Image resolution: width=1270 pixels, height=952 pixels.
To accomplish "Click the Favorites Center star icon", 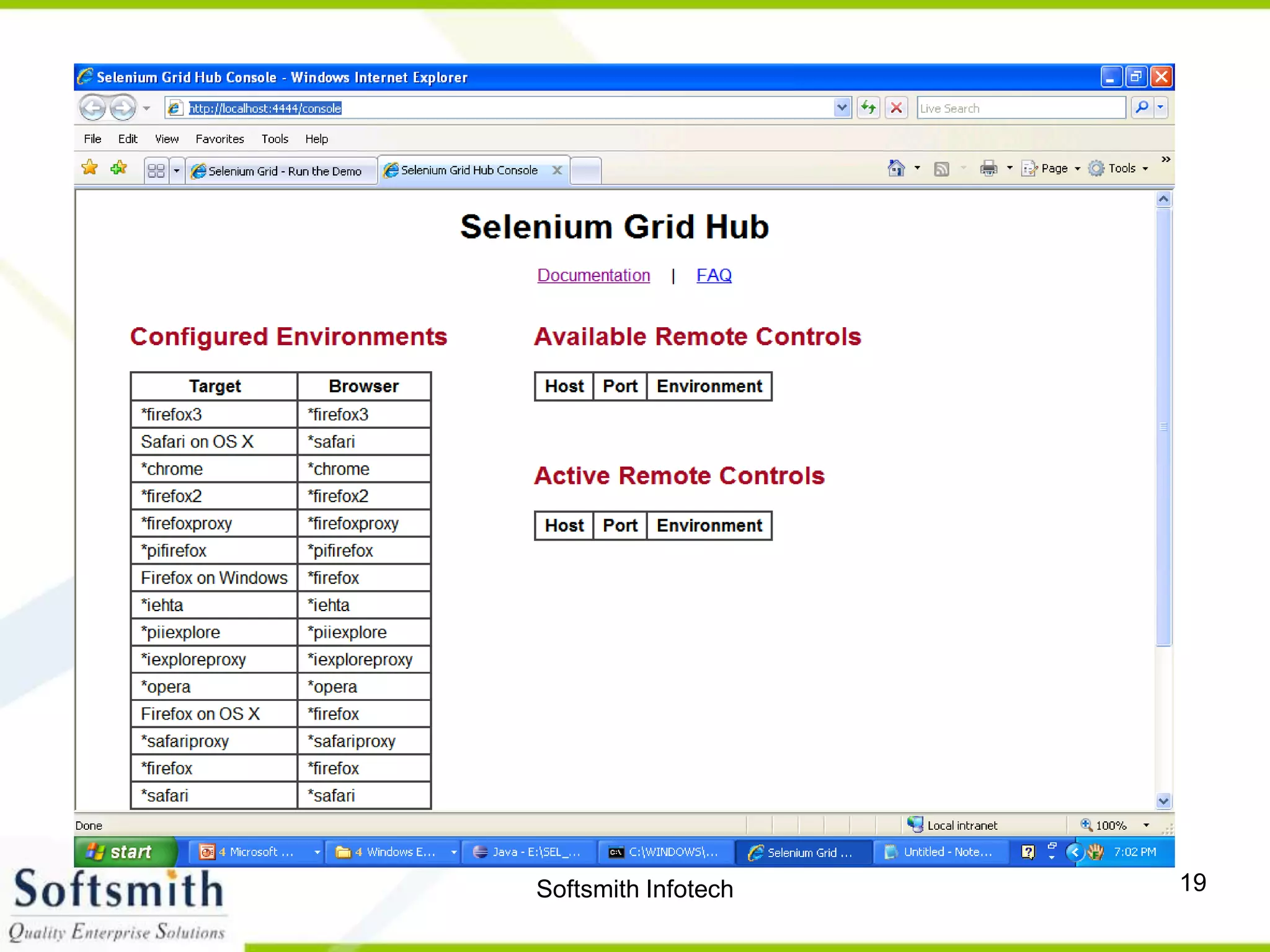I will coord(90,167).
